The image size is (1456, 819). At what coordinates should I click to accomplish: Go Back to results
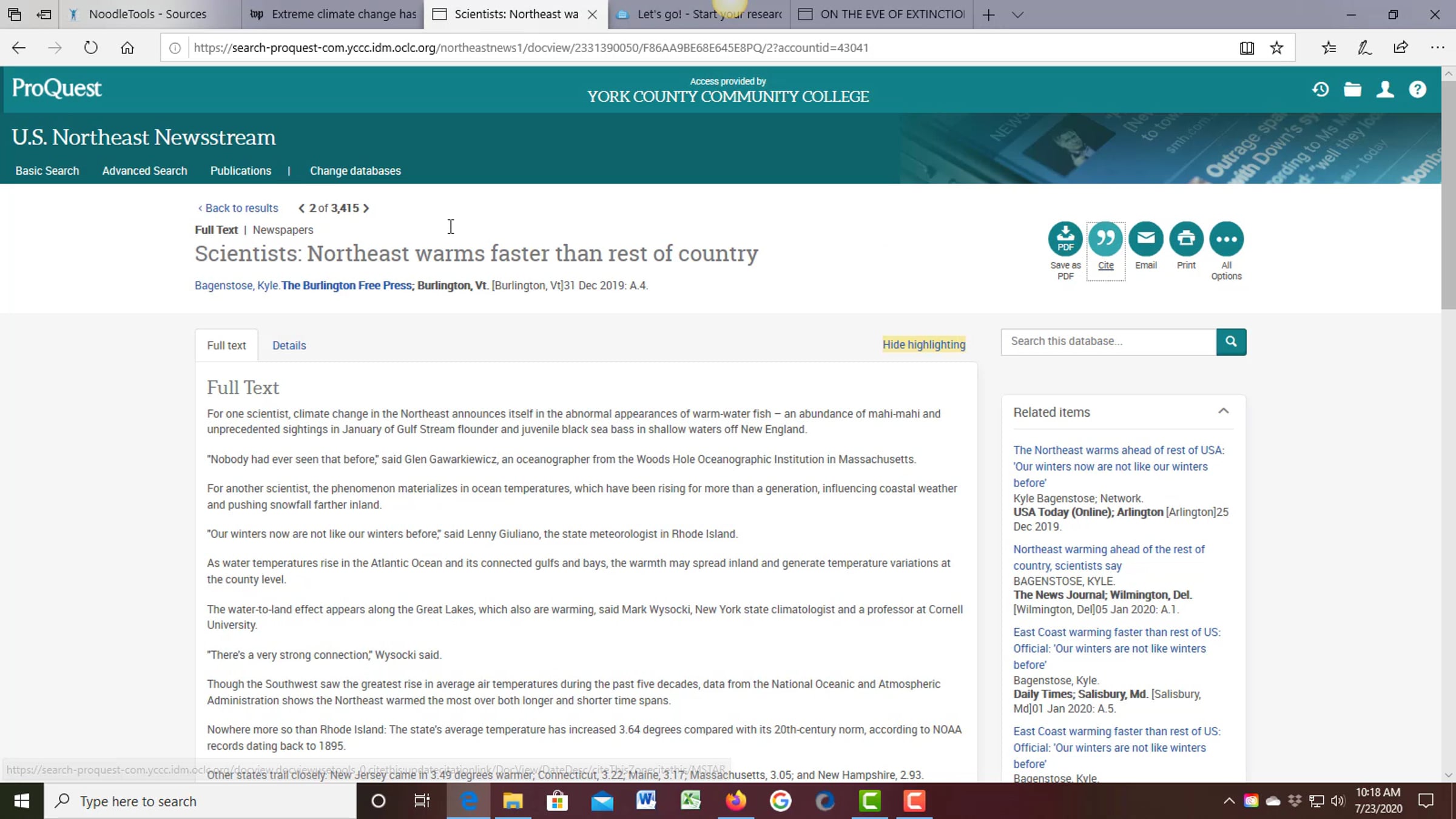[238, 208]
